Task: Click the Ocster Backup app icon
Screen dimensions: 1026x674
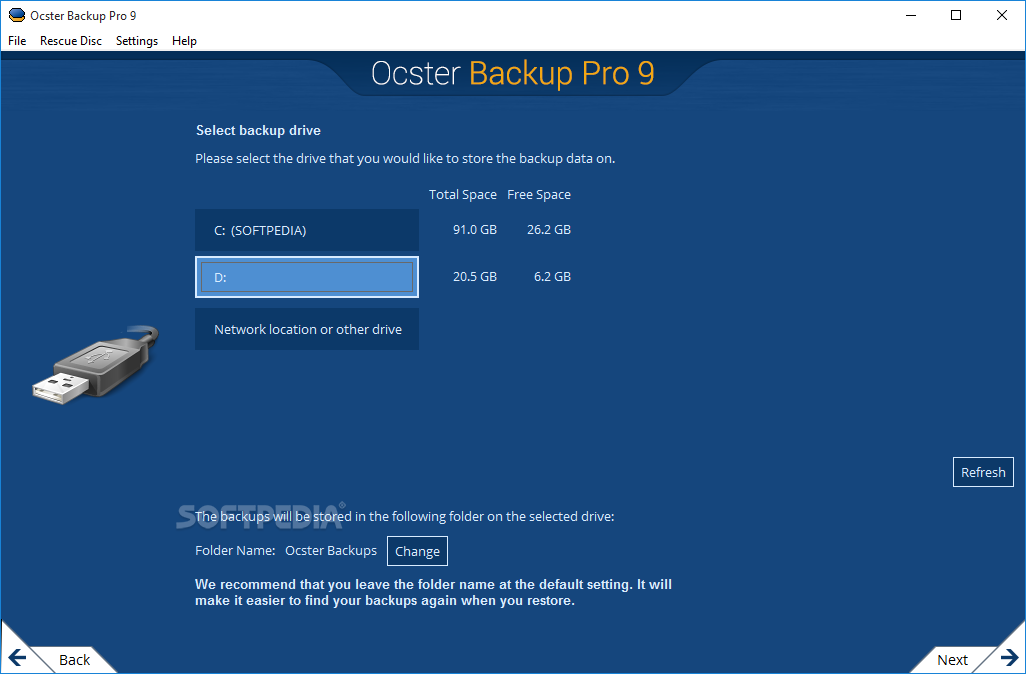Action: (x=16, y=15)
